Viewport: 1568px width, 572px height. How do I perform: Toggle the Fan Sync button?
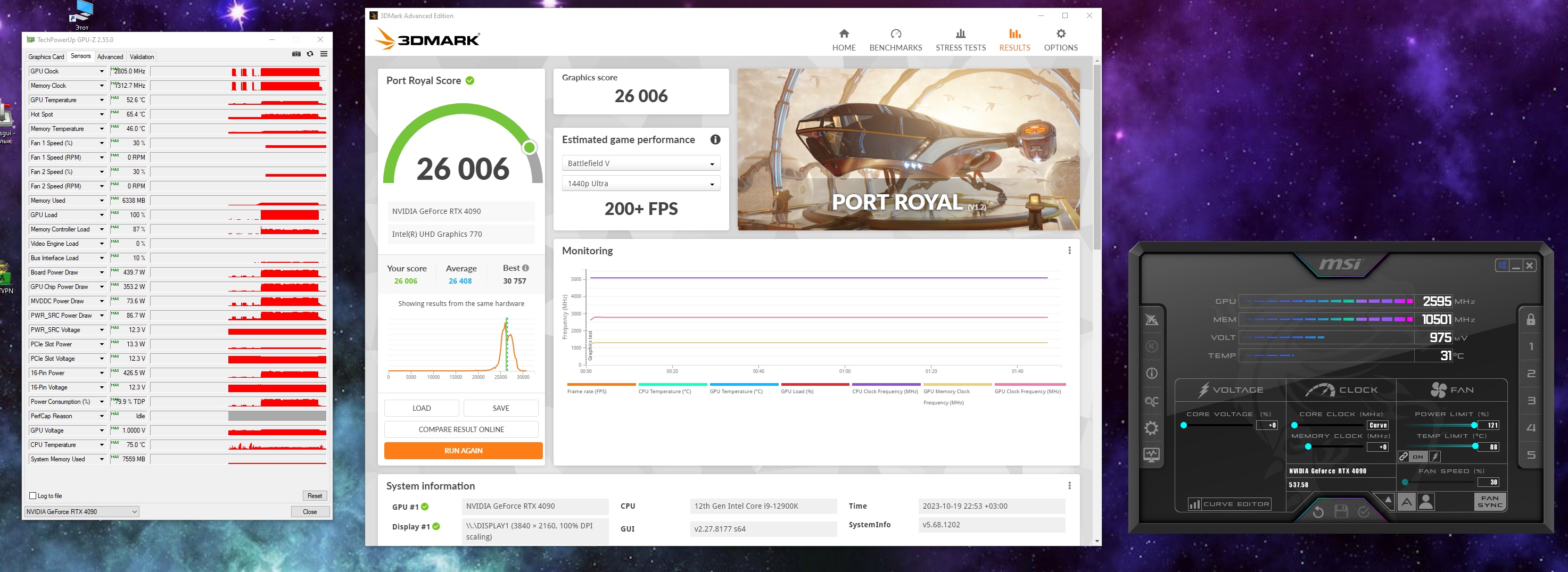1489,501
